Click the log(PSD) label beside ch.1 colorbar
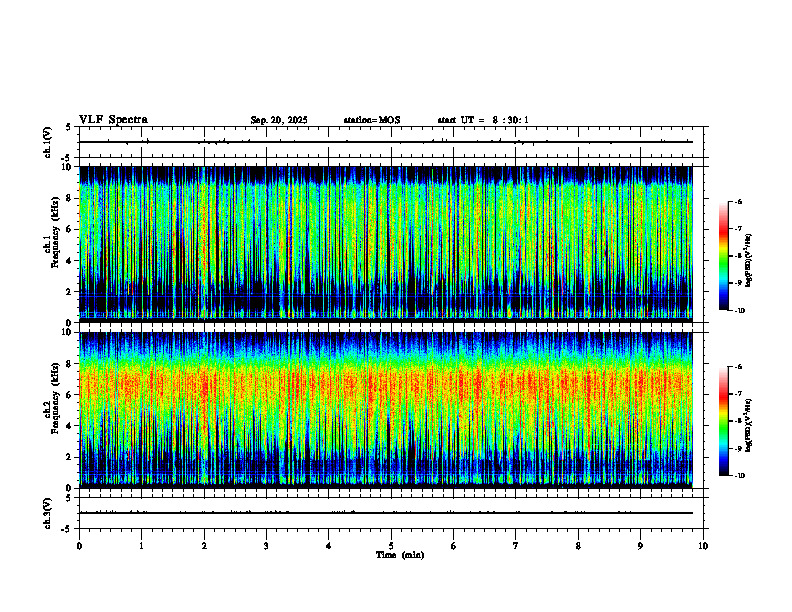This screenshot has height=612, width=792. click(749, 260)
